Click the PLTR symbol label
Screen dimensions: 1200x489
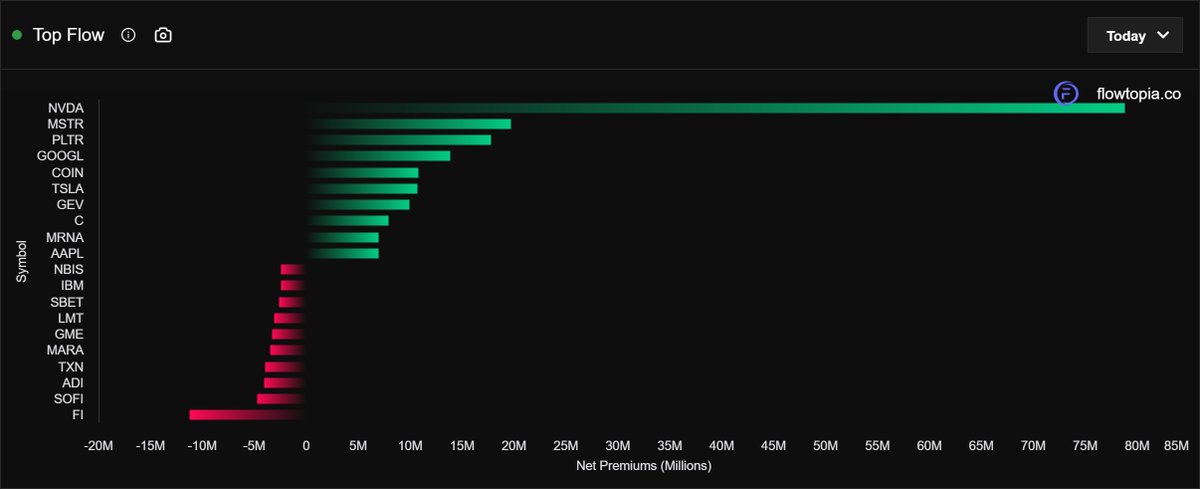click(x=67, y=140)
